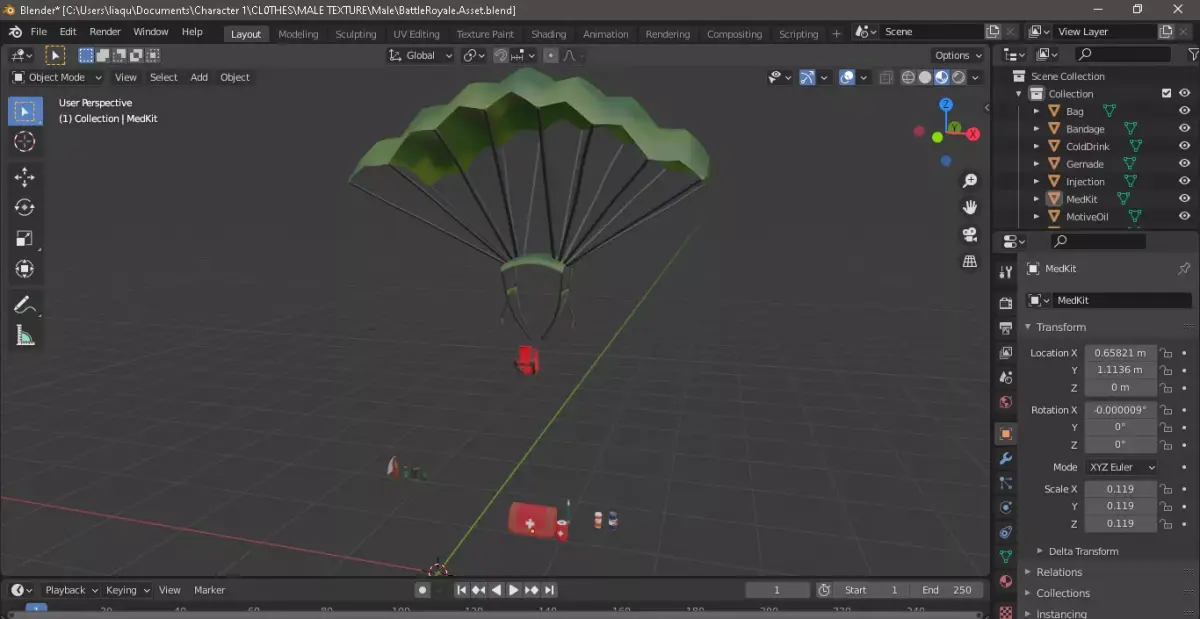Open the Global orientation dropdown
This screenshot has height=619, width=1200.
[421, 55]
